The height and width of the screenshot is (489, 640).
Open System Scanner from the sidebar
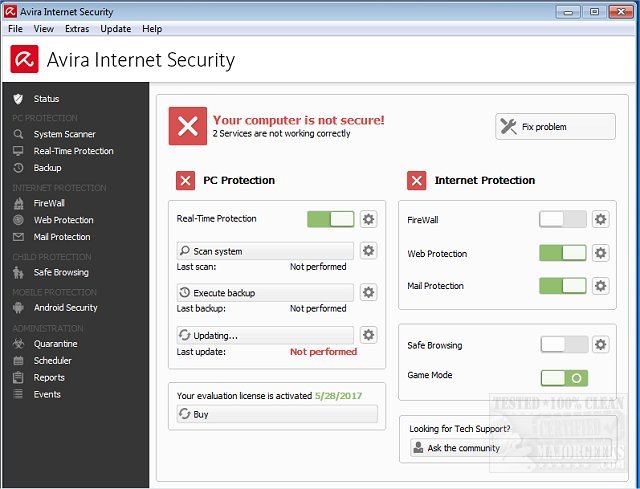(x=64, y=134)
